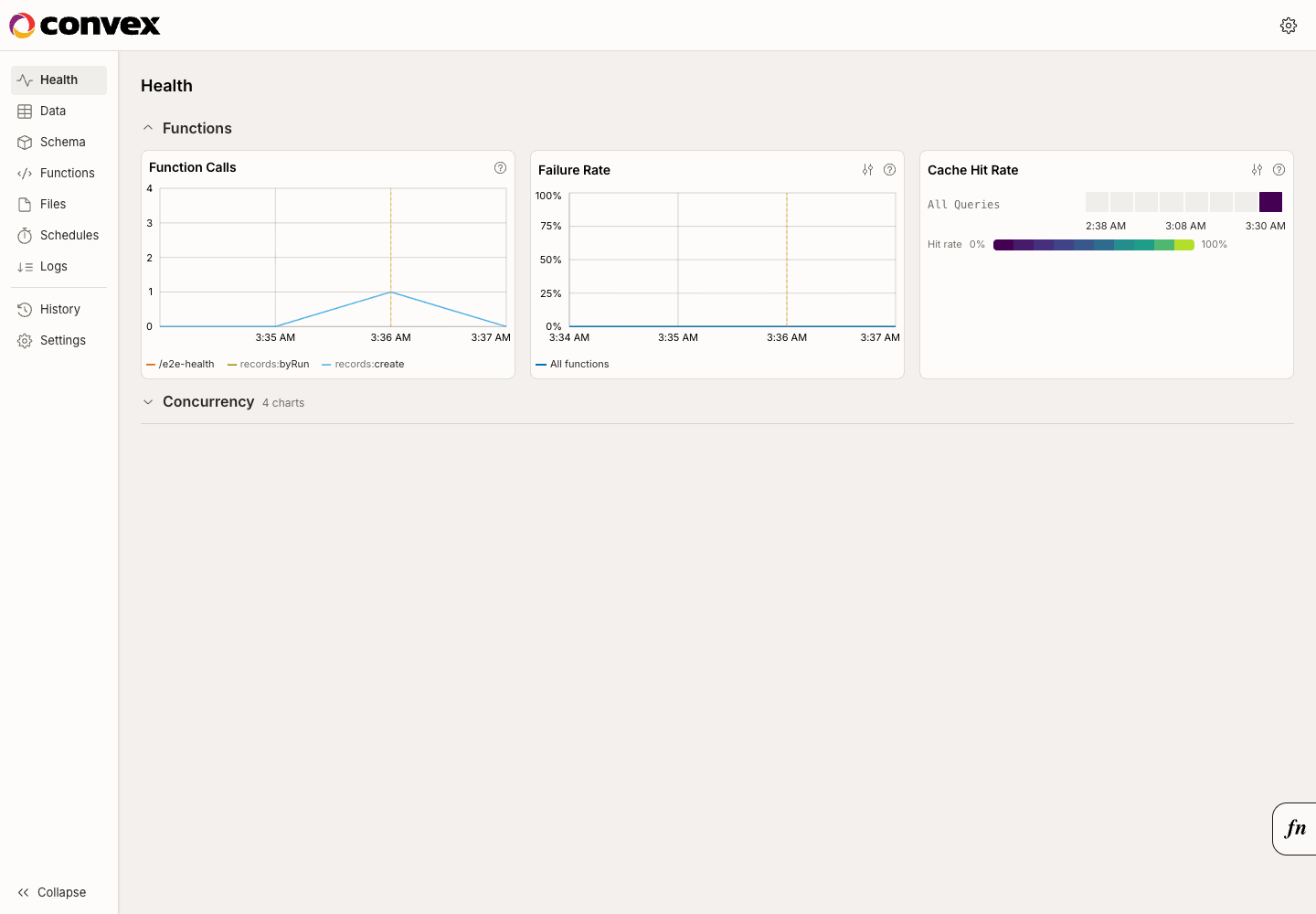Toggle the /e2e-health series in legend
Screen dimensions: 1316x914
point(180,364)
